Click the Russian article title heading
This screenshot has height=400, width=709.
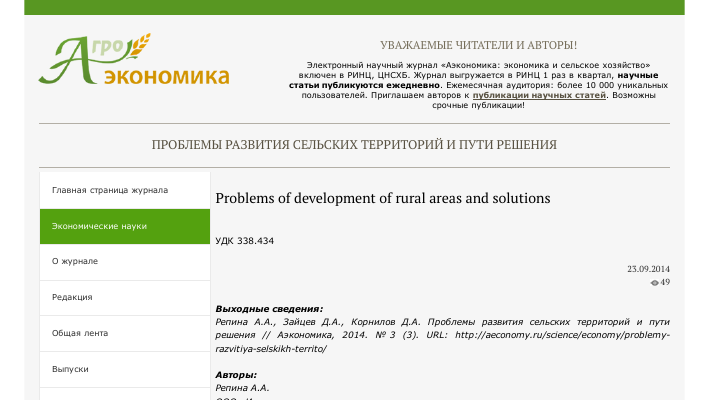click(x=354, y=145)
